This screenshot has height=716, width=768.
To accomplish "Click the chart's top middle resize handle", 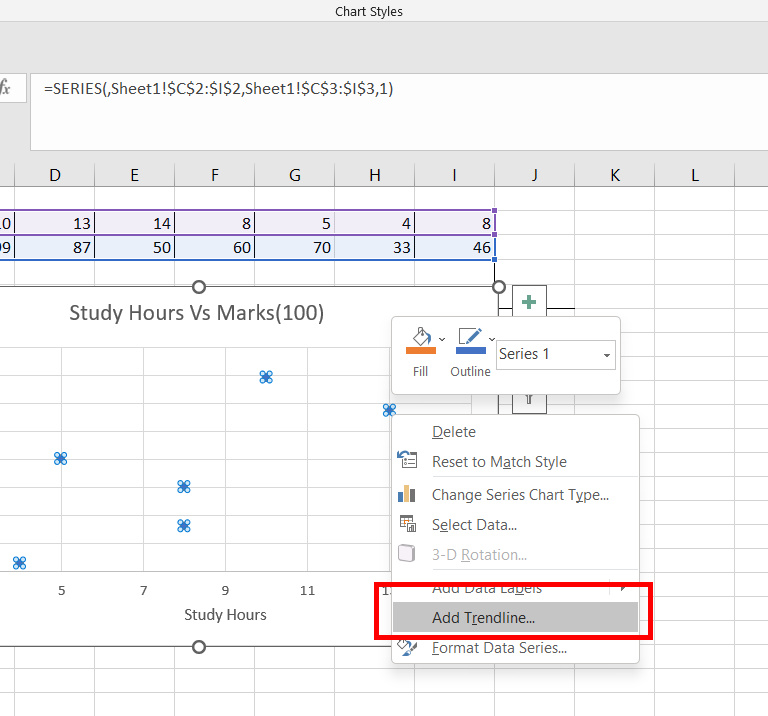I will tap(199, 287).
